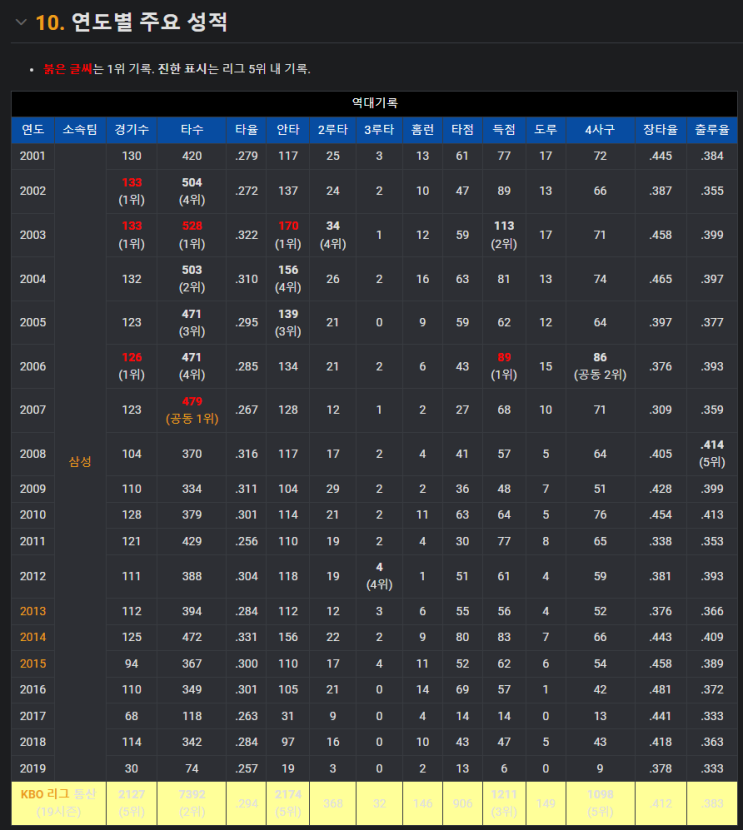The image size is (743, 830).
Task: Click the 타수 column header
Action: pos(192,130)
